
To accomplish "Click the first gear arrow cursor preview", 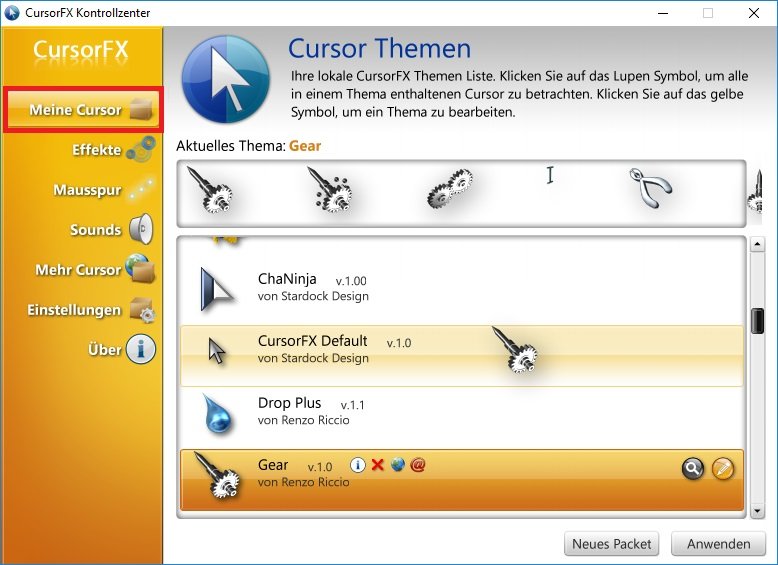I will tap(209, 190).
